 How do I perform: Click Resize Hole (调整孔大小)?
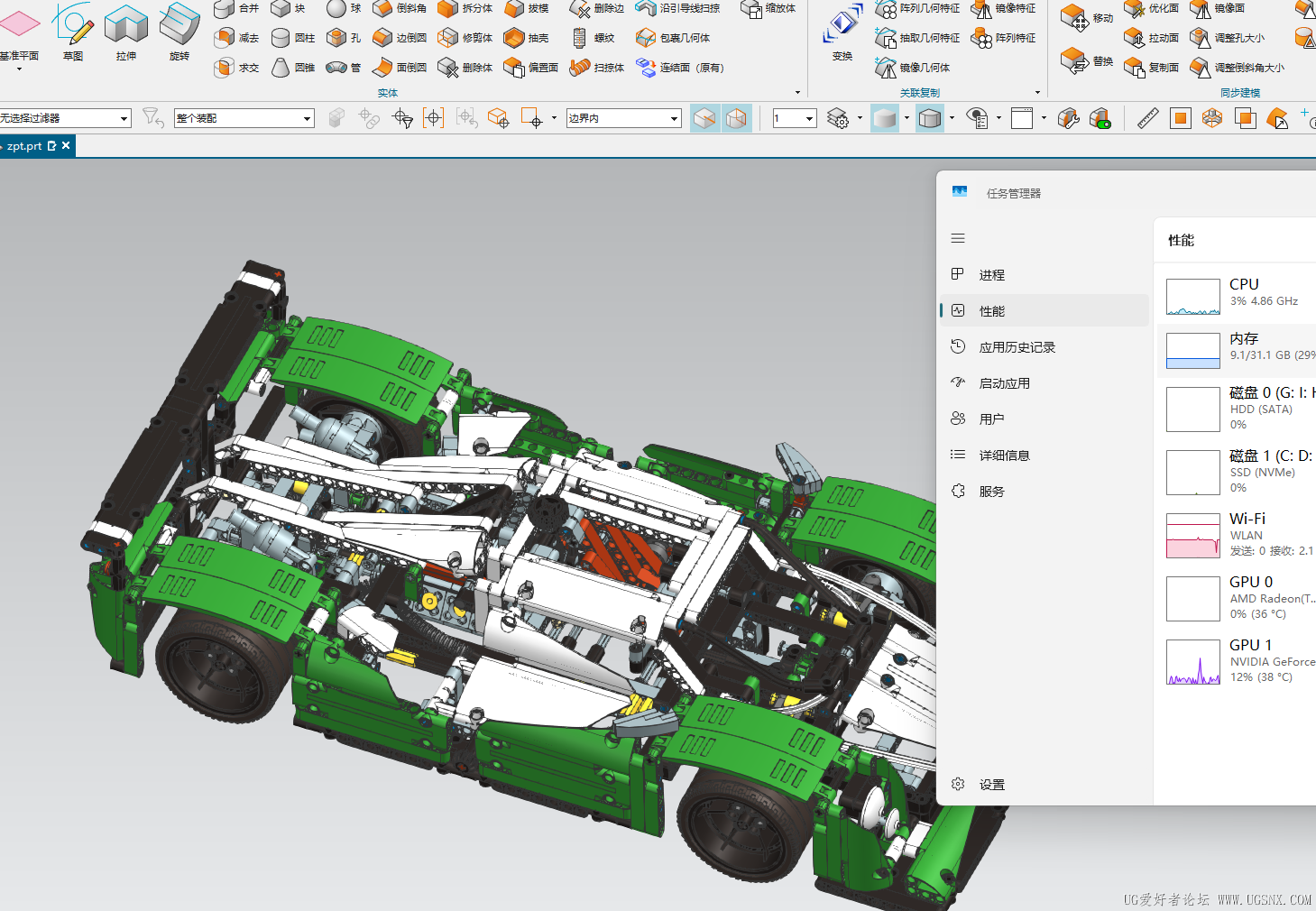pos(1228,38)
